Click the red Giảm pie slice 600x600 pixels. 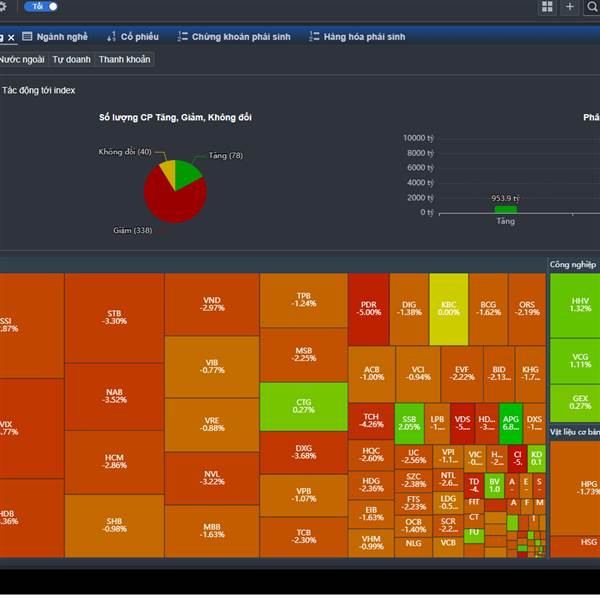tap(172, 205)
